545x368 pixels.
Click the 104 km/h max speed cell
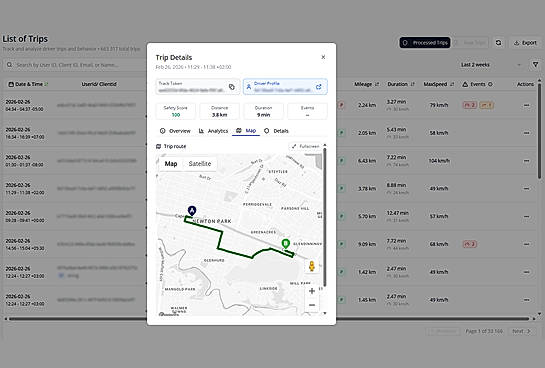click(439, 161)
